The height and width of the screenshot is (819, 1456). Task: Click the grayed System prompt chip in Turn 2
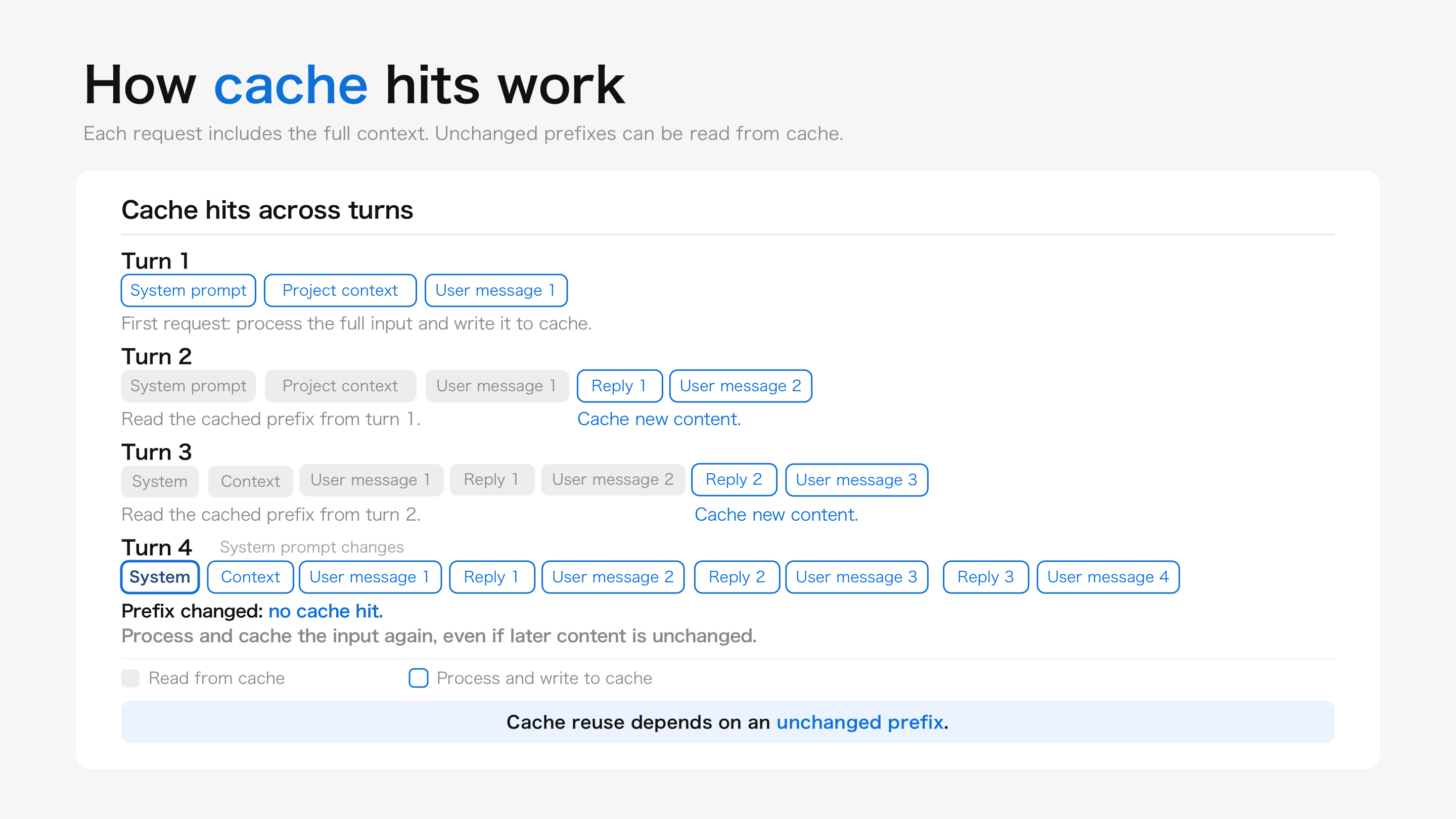point(188,386)
